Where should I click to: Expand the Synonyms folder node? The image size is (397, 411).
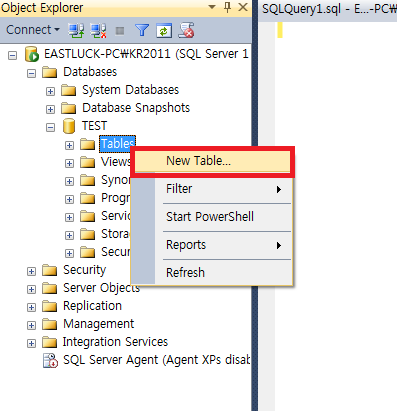click(x=69, y=181)
